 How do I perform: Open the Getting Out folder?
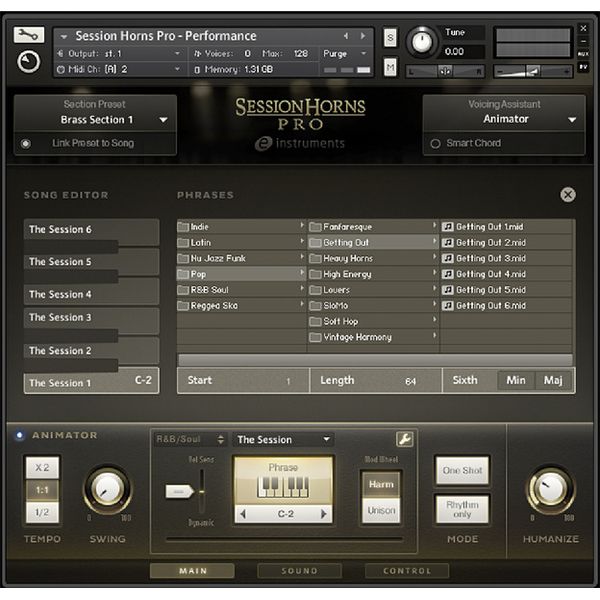click(373, 243)
